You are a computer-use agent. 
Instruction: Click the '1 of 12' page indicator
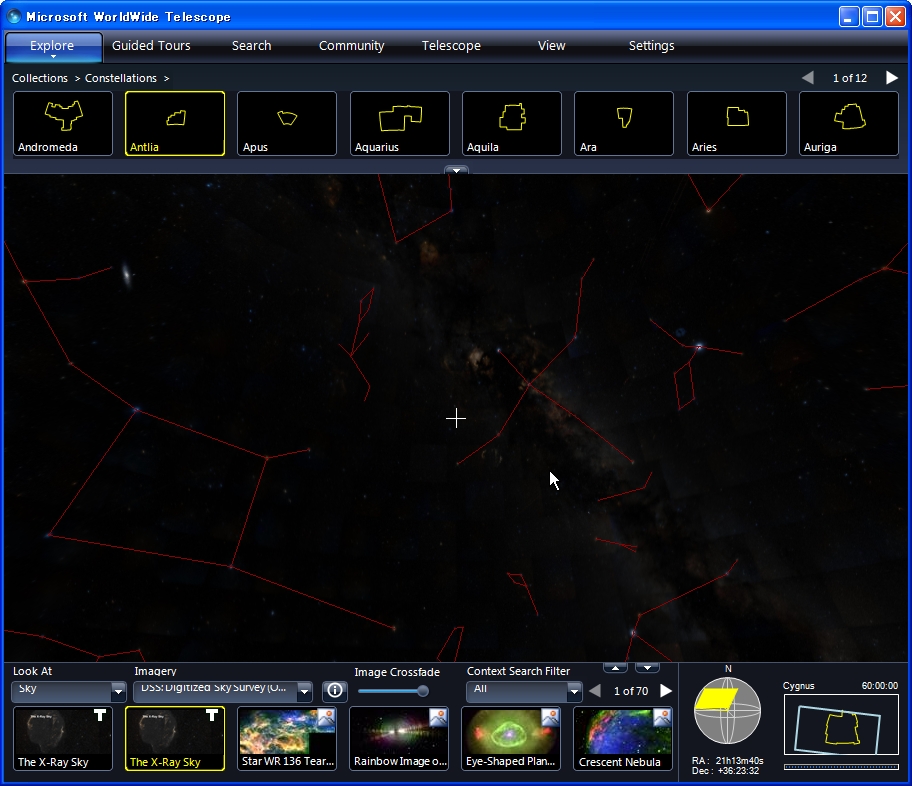(850, 78)
